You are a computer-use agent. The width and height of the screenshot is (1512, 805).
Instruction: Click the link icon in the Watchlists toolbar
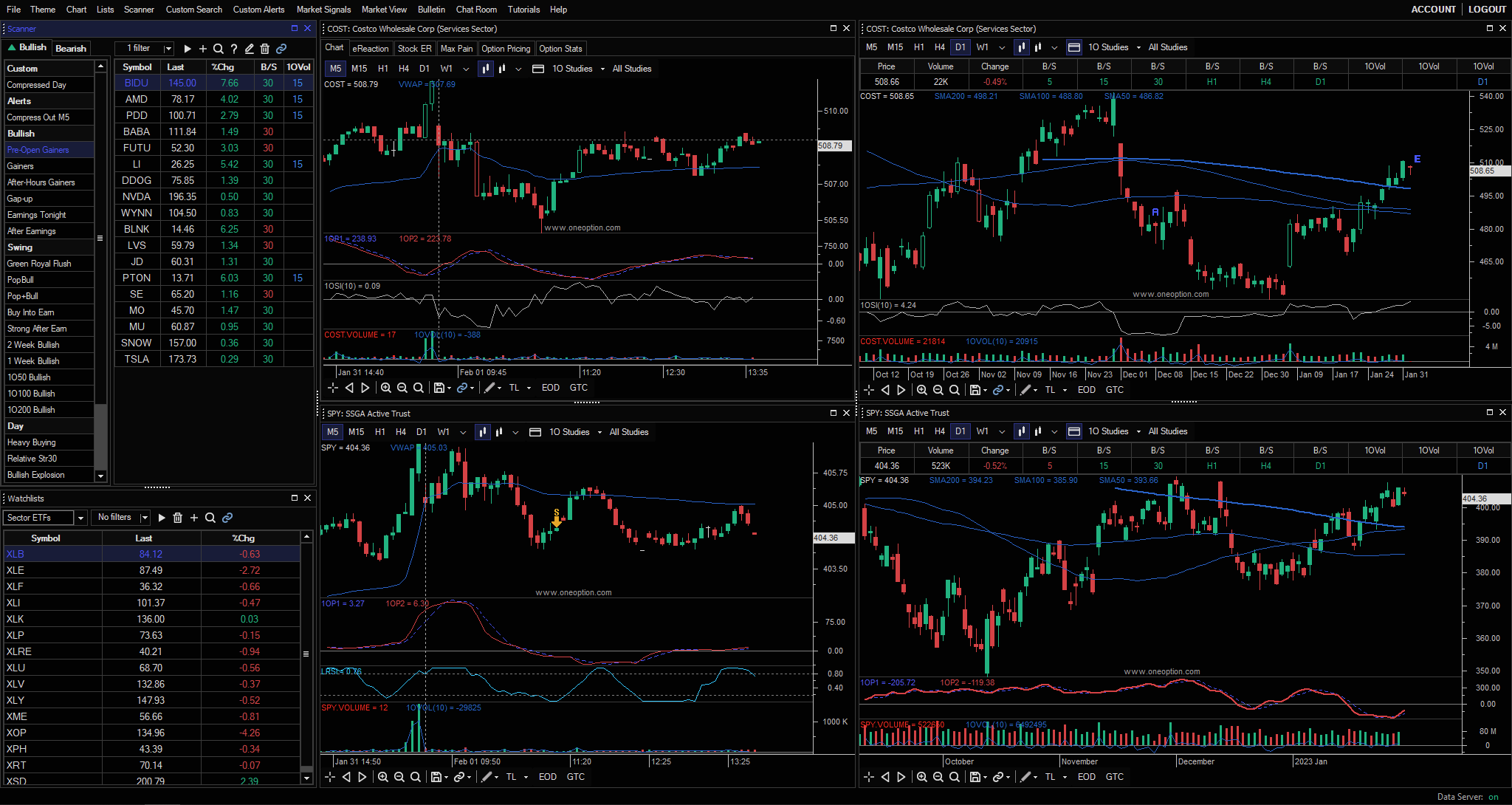tap(227, 518)
